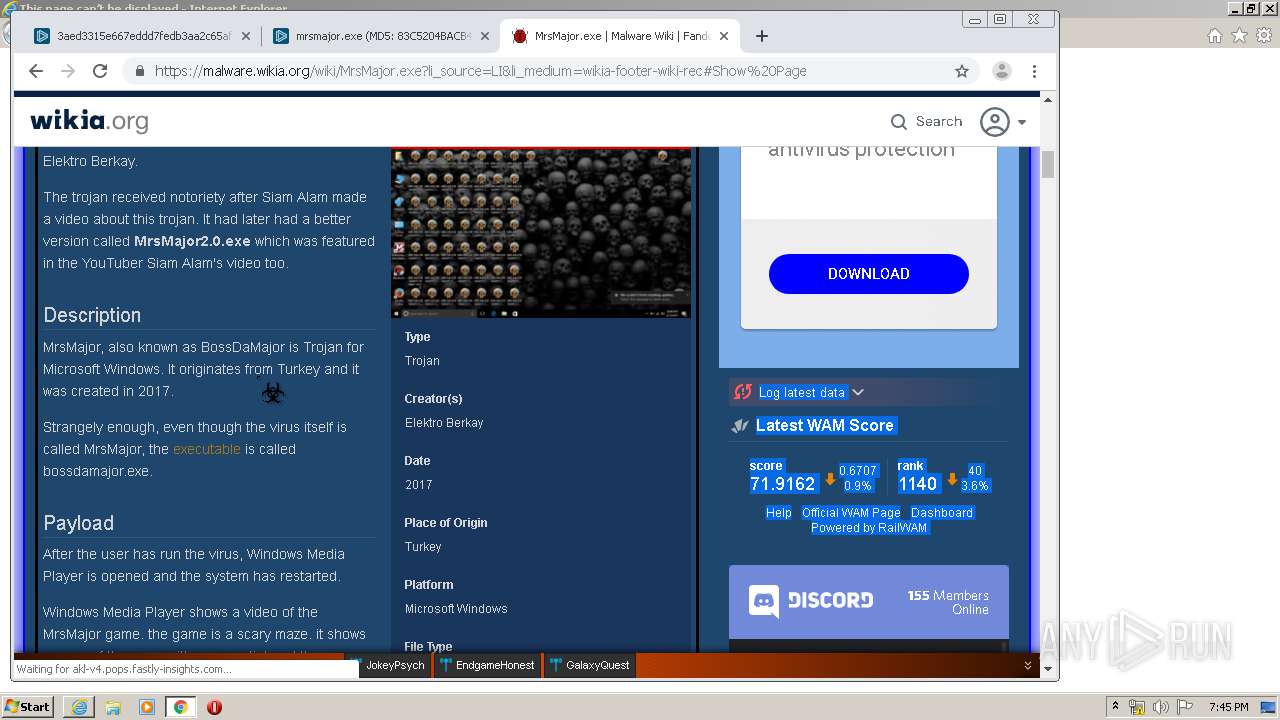Click the Log latest data refresh icon

(x=742, y=392)
